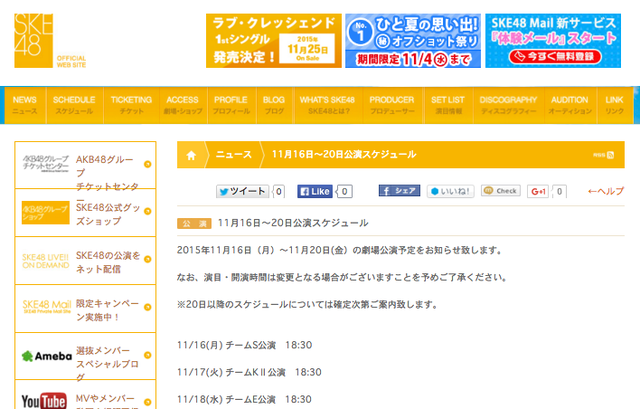Open the PRODUCER プロデューサー menu
This screenshot has height=409, width=640.
coord(392,105)
